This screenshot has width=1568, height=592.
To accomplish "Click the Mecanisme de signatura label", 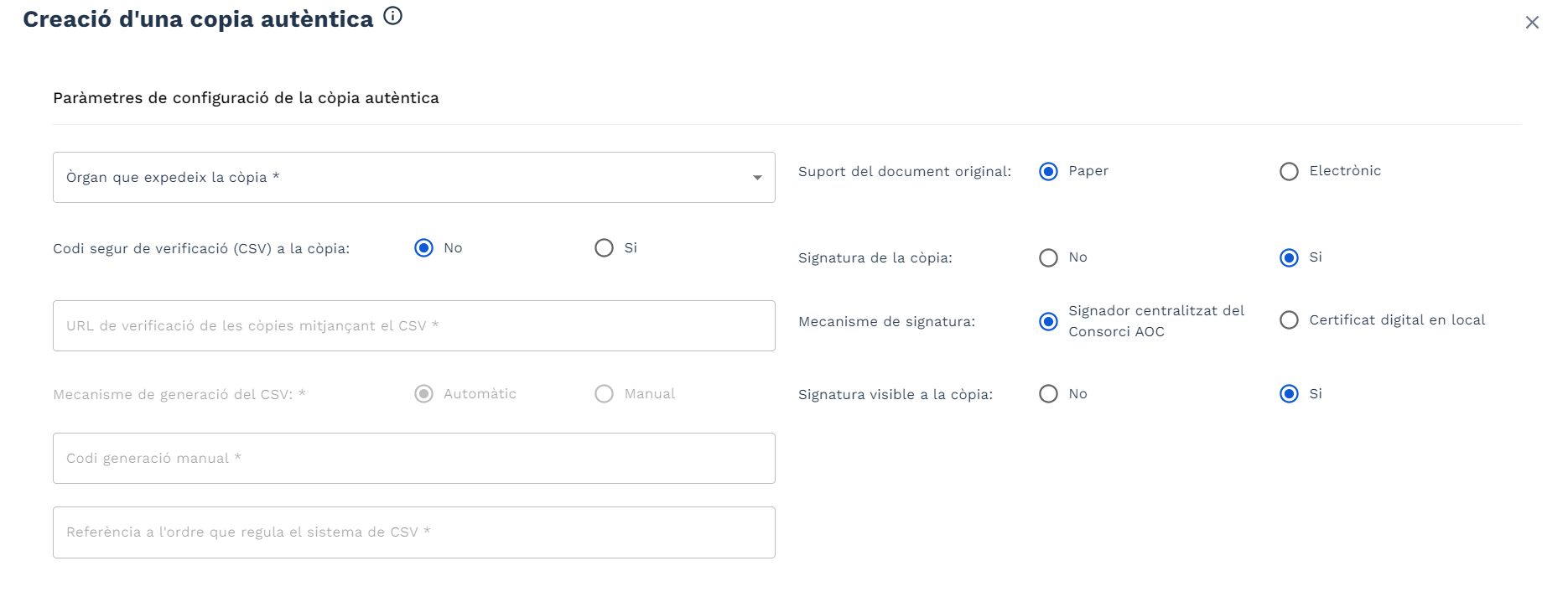I will click(887, 322).
